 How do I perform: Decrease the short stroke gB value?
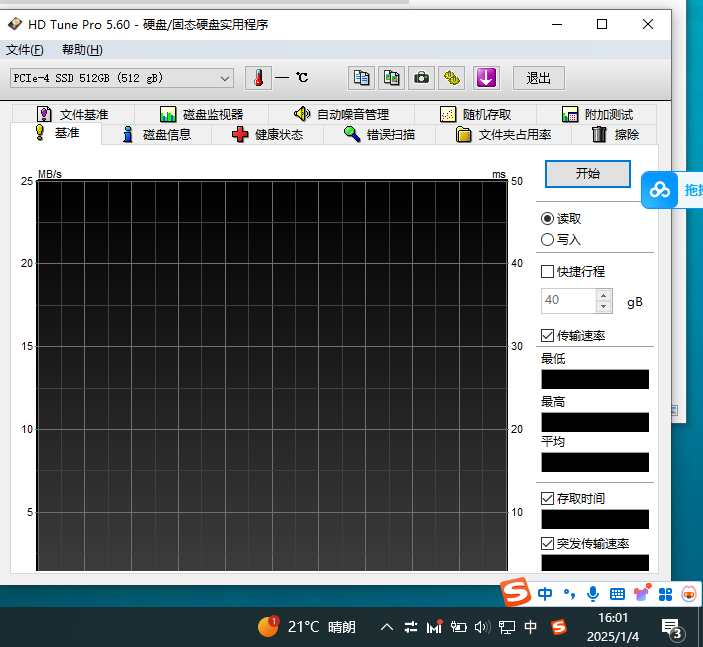[603, 306]
